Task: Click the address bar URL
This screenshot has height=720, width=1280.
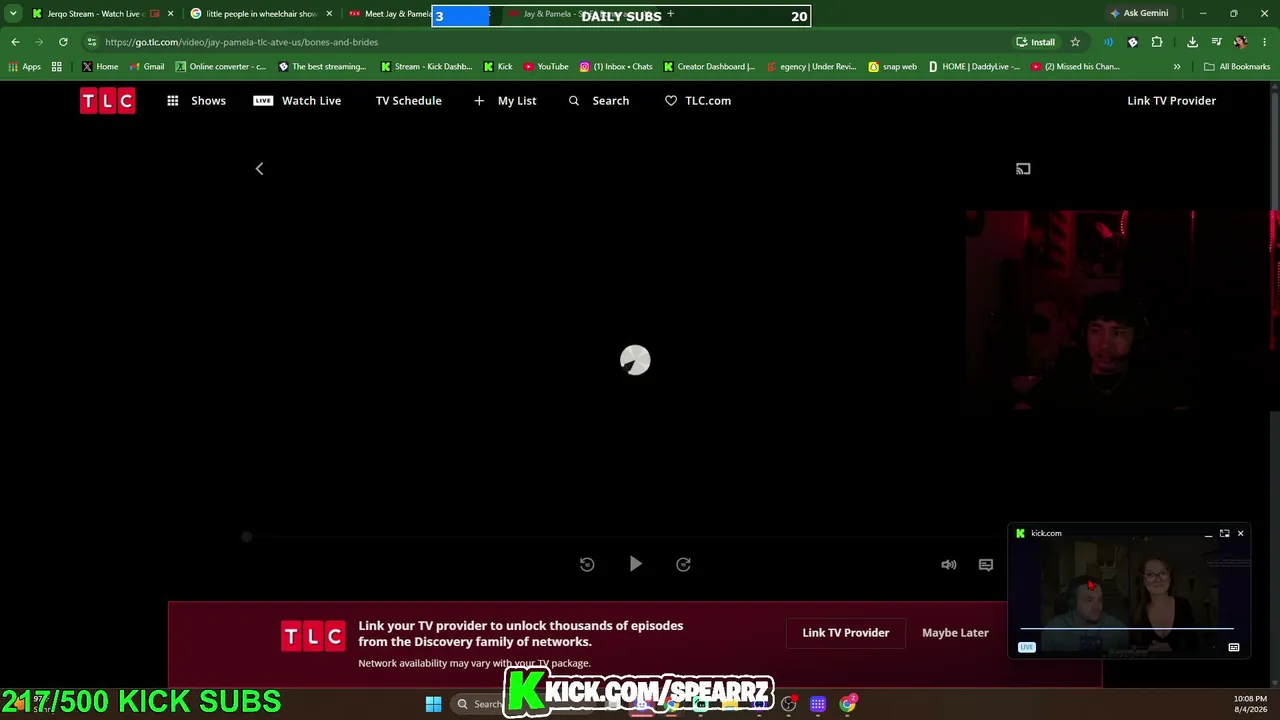Action: [x=242, y=42]
